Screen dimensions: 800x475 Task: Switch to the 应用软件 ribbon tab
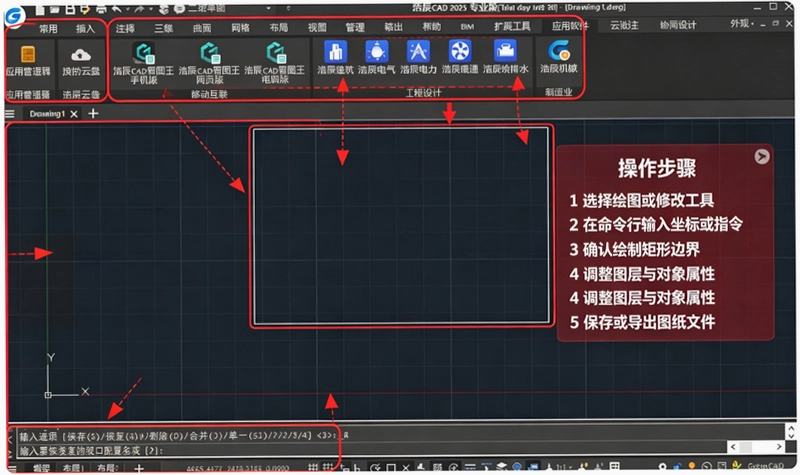point(570,26)
